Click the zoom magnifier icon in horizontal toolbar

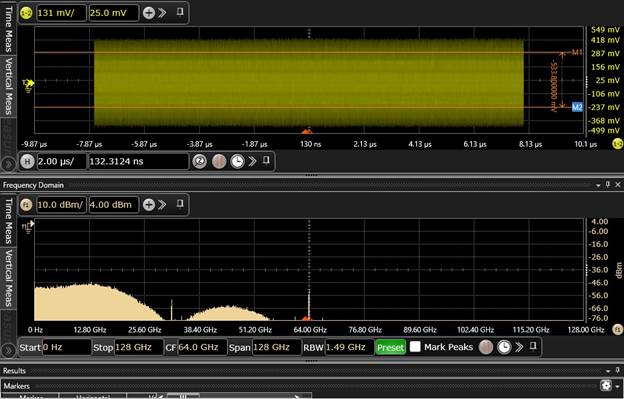click(199, 162)
